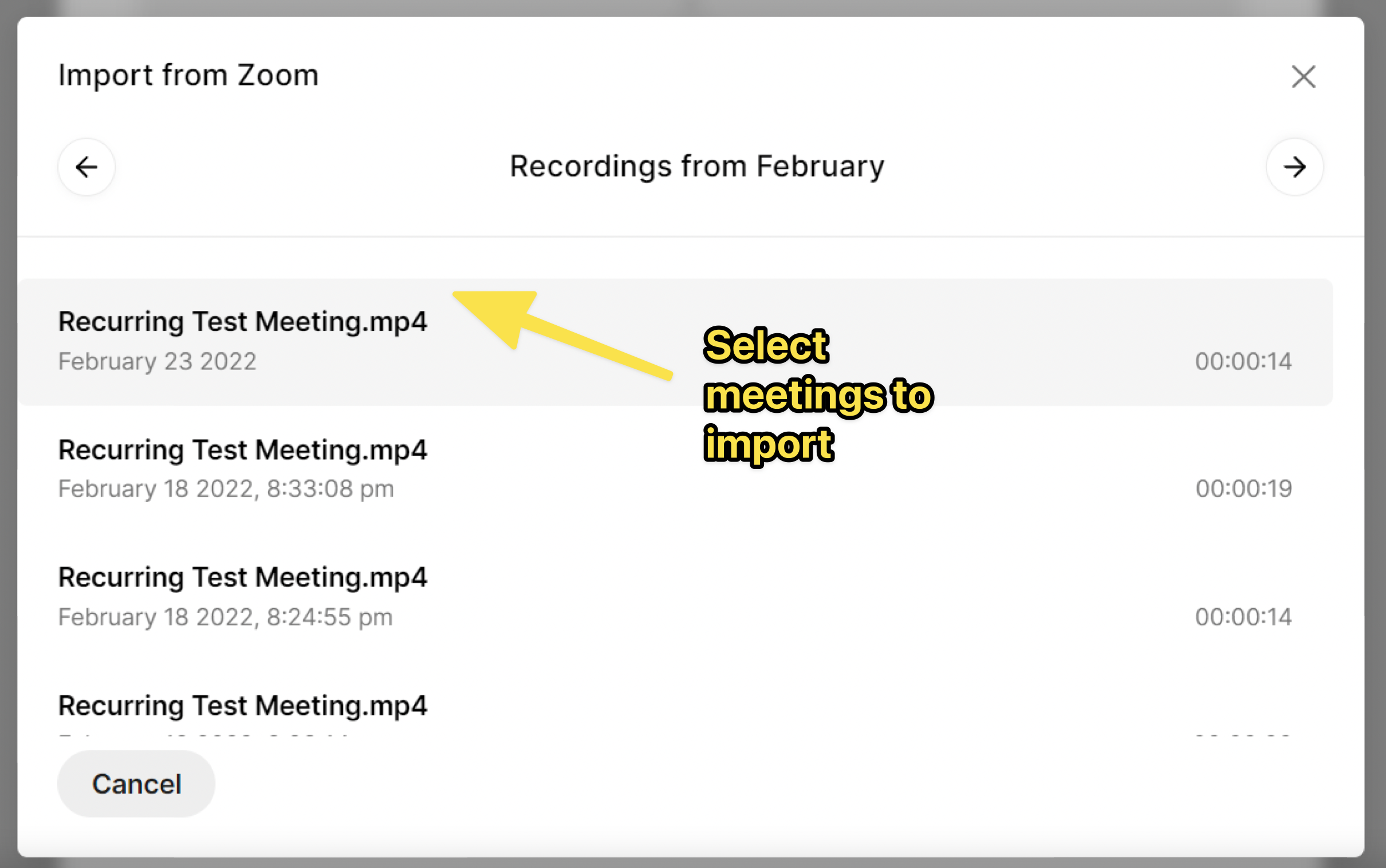Click the 00:00:14 duration on 8:24:55 pm row
Screen dimensions: 1386x868
point(1243,617)
